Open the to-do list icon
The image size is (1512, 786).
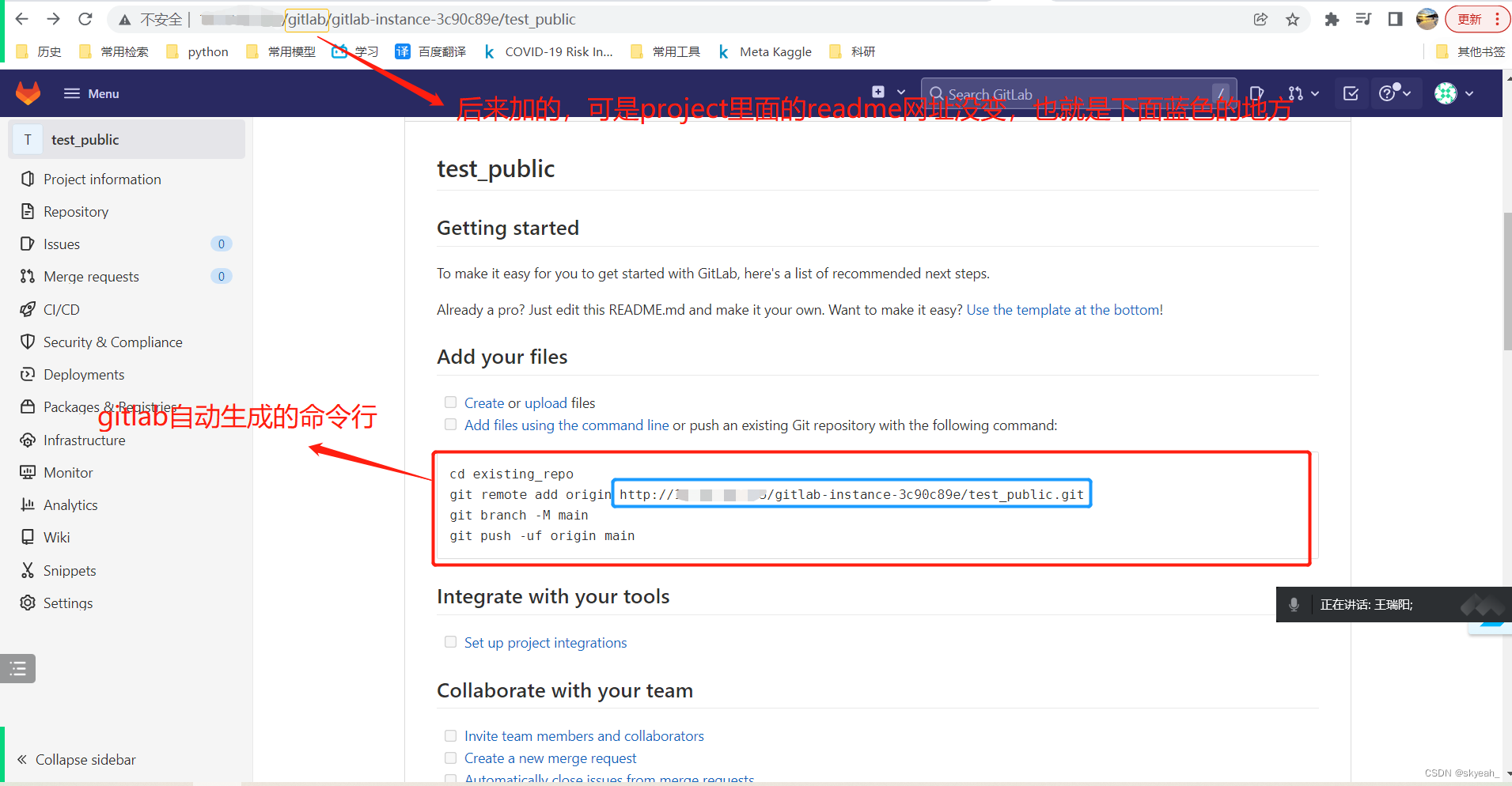pos(1351,93)
